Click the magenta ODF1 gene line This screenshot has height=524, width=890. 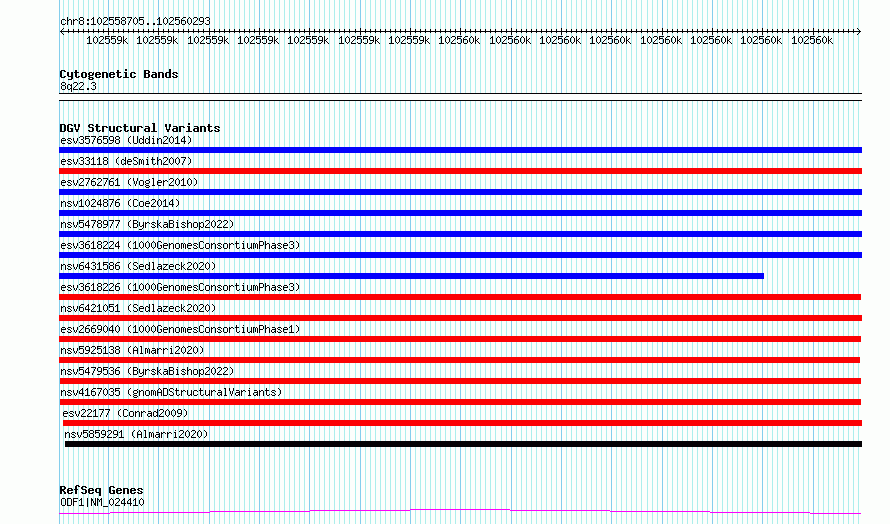click(460, 512)
